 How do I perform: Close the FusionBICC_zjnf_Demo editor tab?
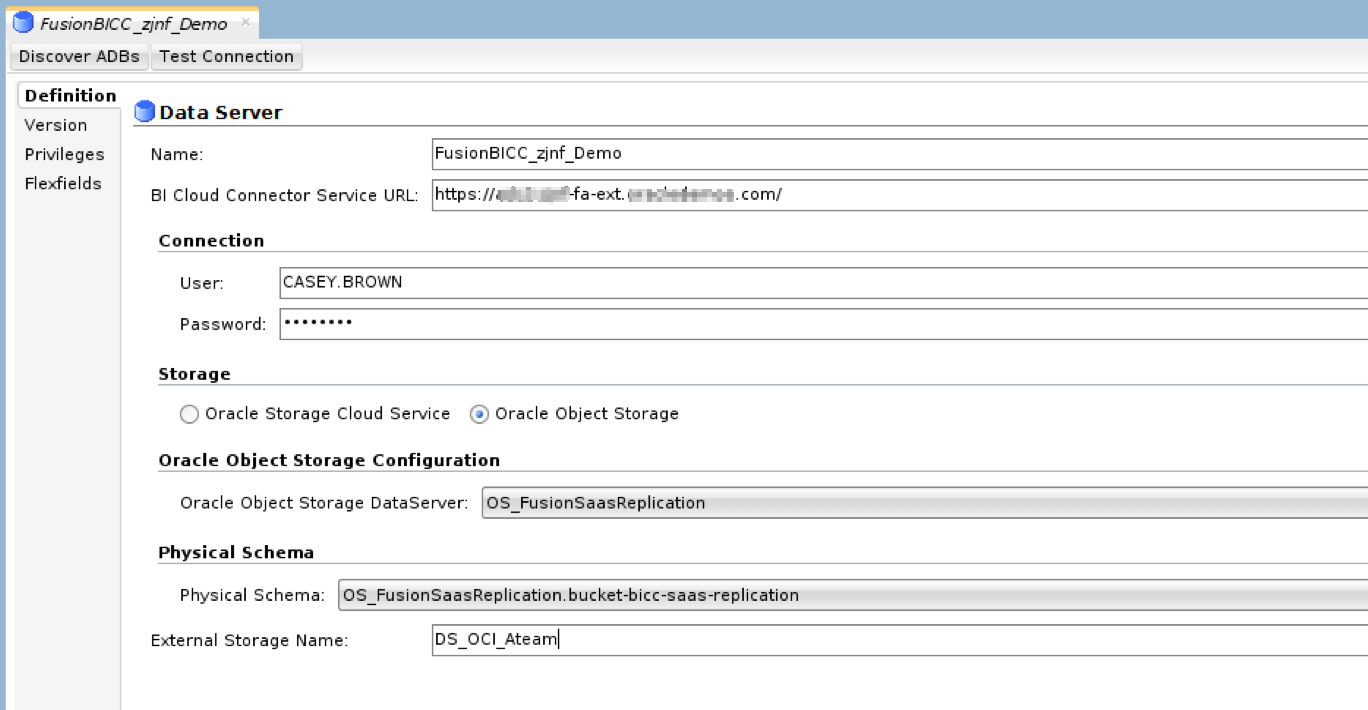coord(245,21)
